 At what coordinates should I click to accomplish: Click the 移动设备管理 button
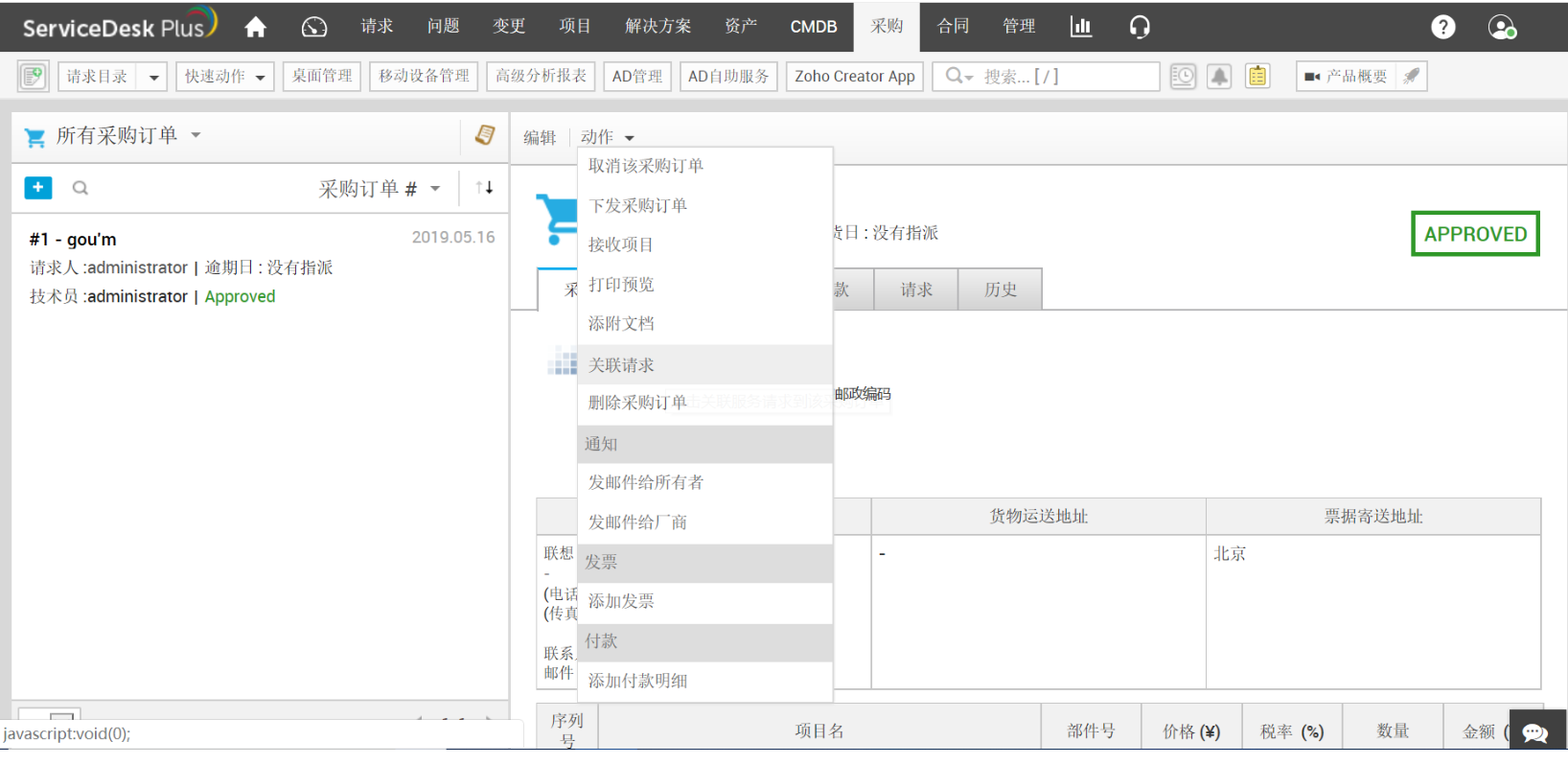424,76
